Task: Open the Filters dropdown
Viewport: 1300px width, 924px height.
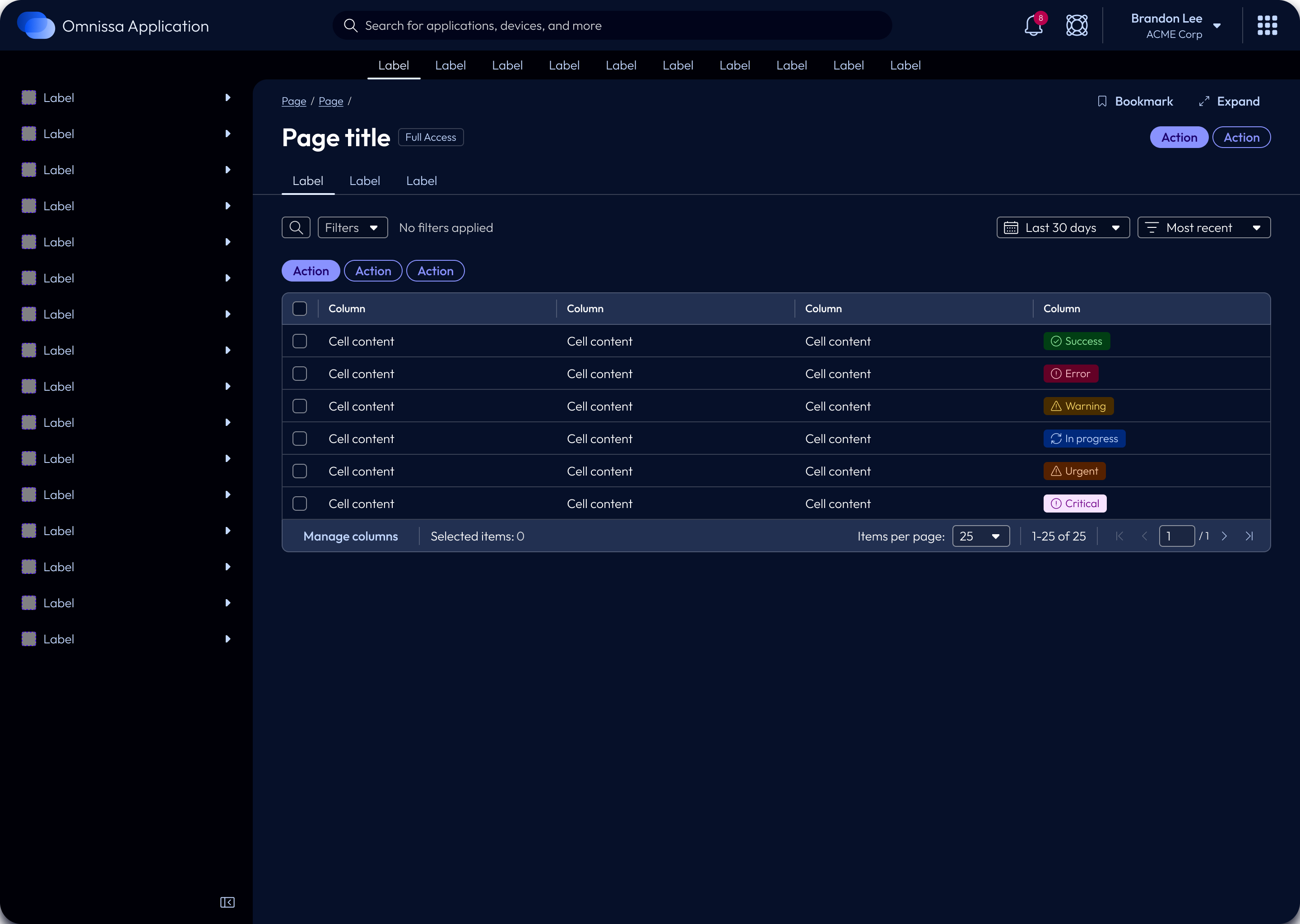Action: click(x=353, y=227)
